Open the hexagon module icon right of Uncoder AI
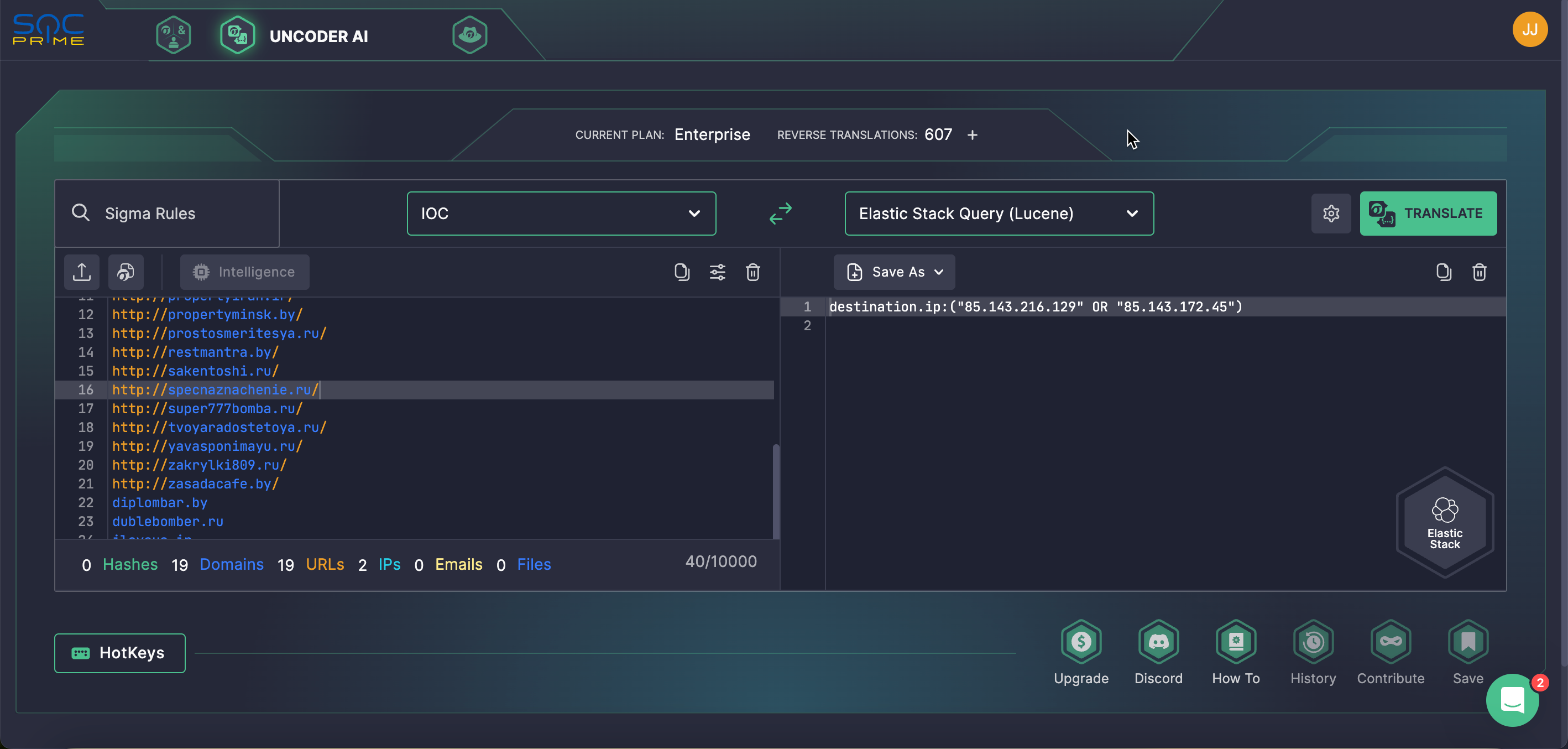Viewport: 1568px width, 749px height. point(470,35)
